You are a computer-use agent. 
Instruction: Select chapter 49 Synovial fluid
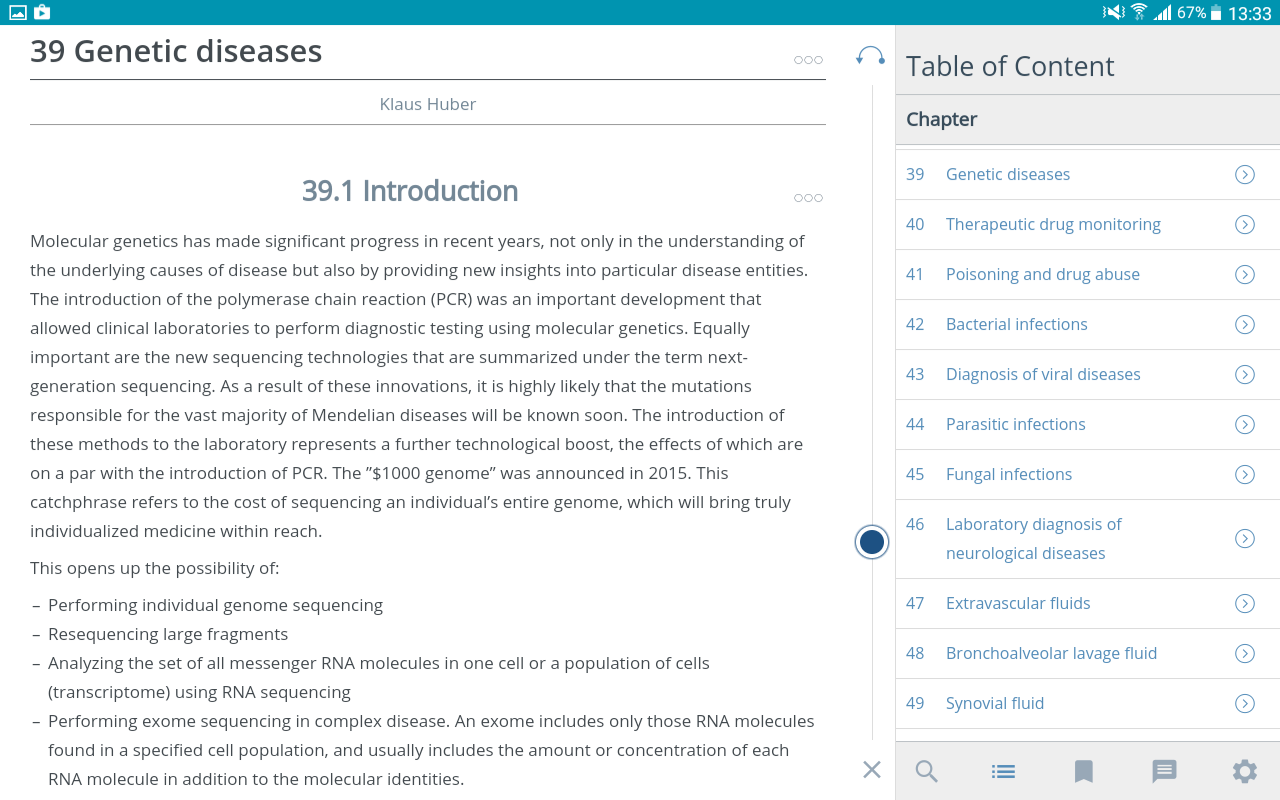(x=994, y=704)
